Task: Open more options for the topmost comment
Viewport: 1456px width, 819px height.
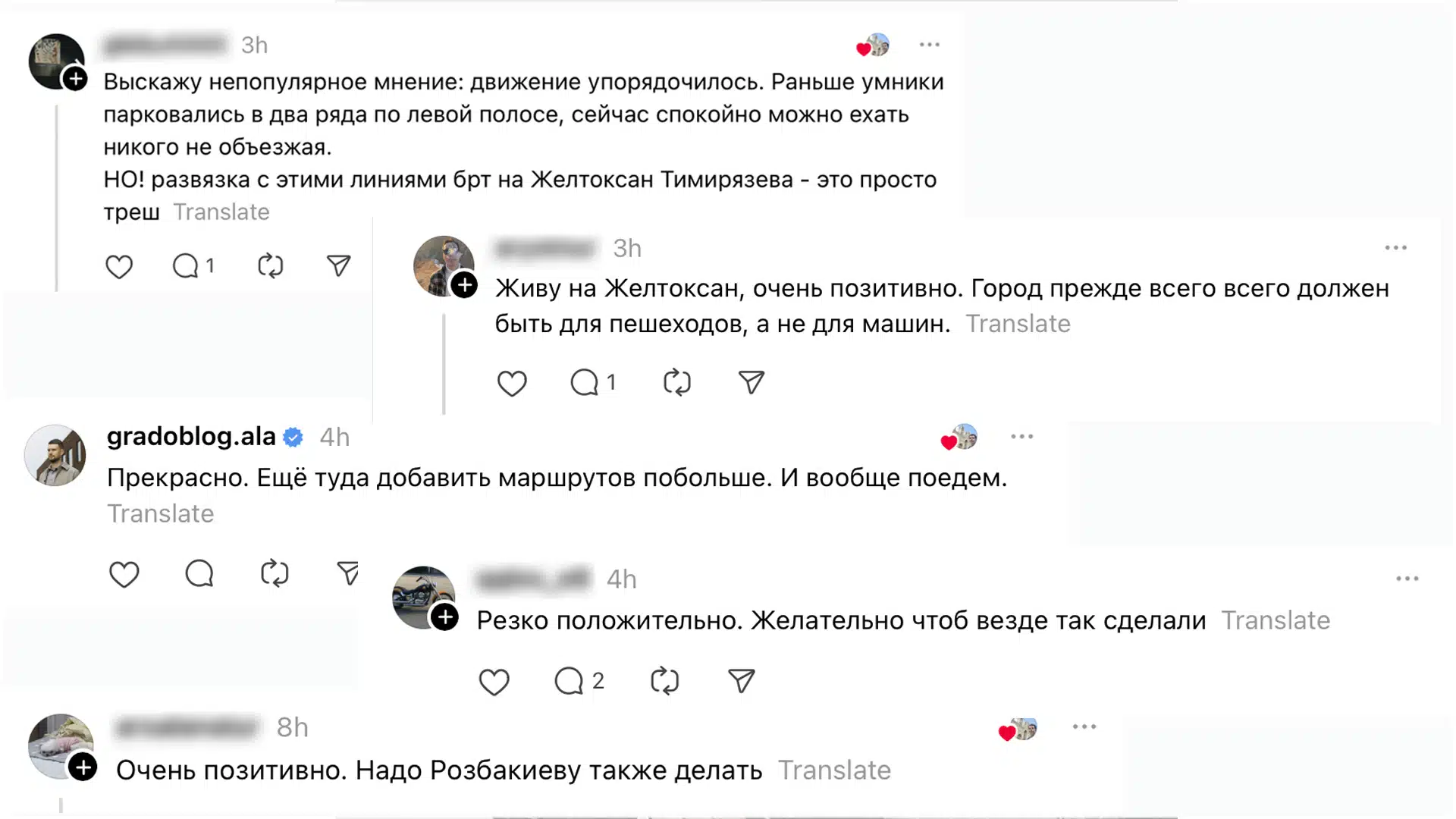Action: pos(929,45)
